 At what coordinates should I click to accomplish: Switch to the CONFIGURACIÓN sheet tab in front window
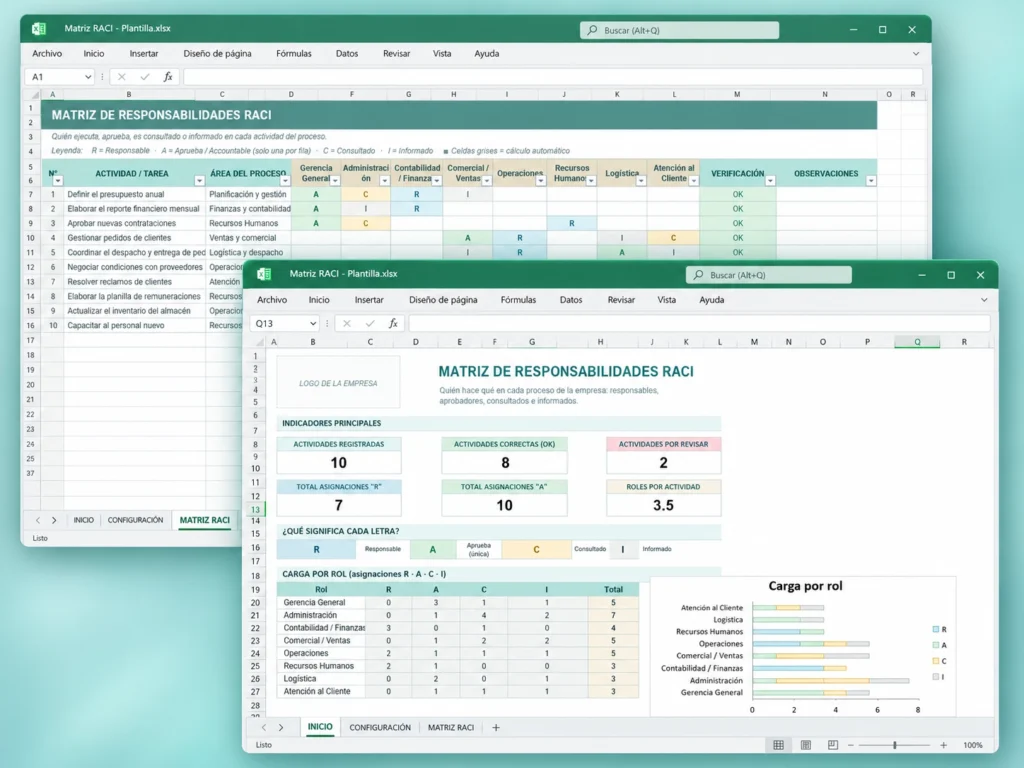pos(380,728)
